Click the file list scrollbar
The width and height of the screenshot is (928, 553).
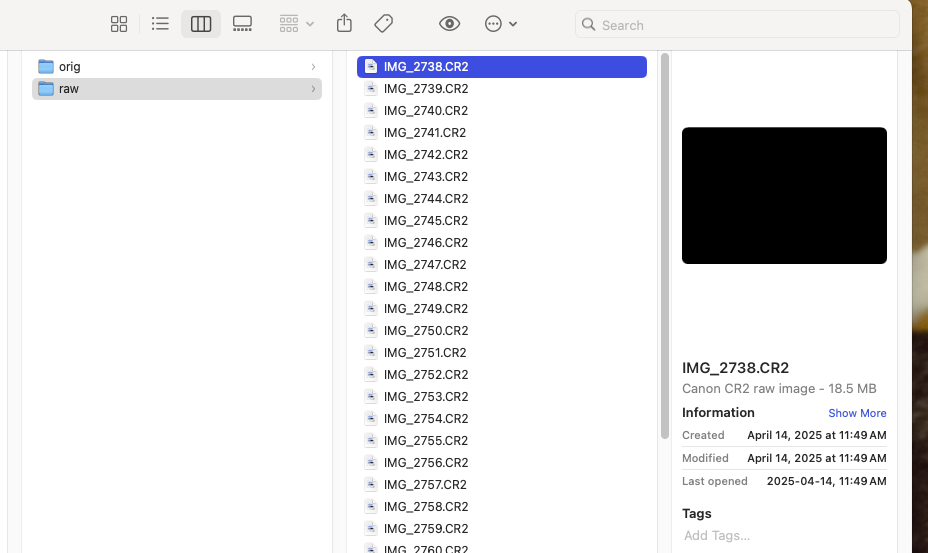pyautogui.click(x=665, y=246)
